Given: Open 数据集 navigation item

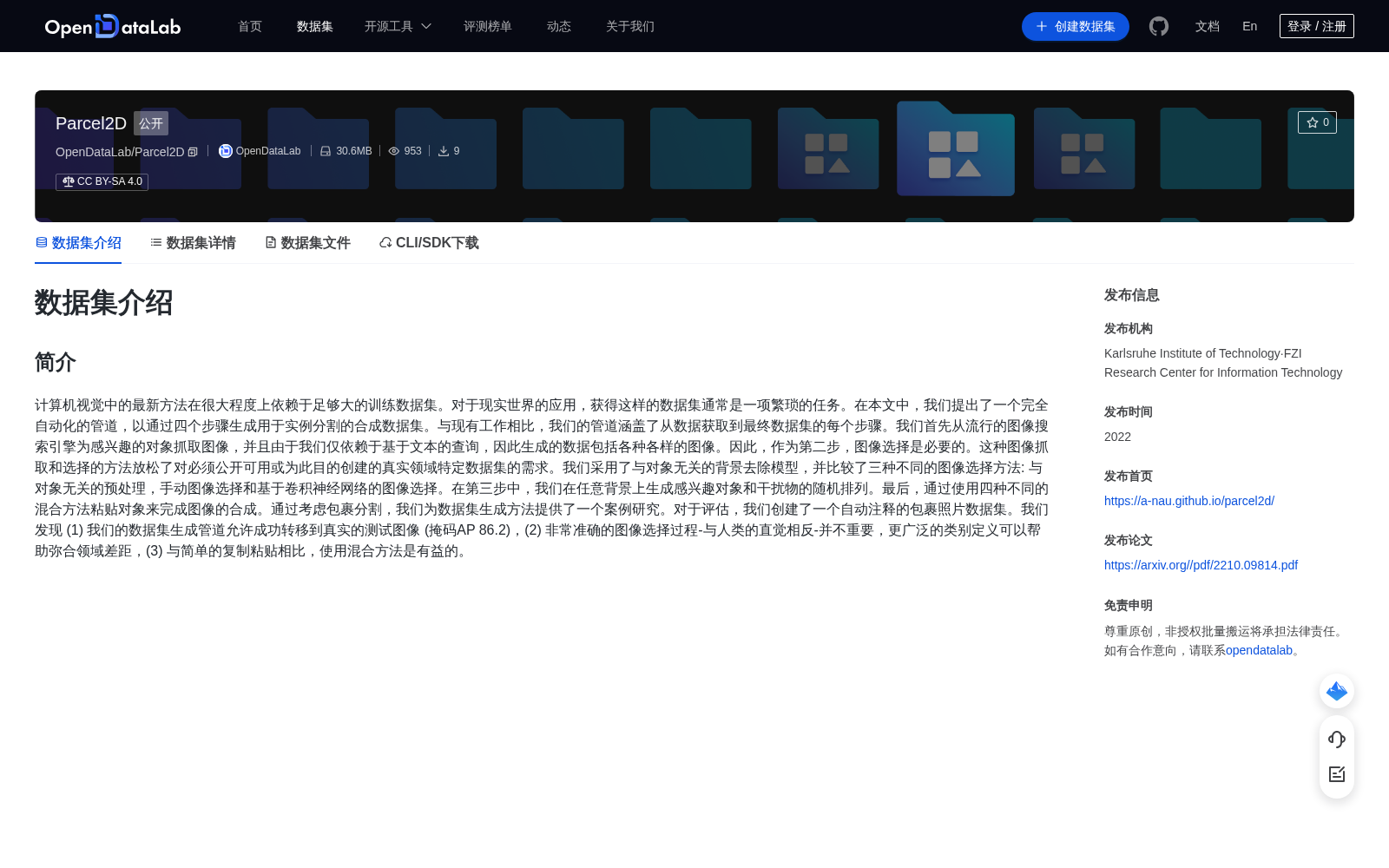Looking at the screenshot, I should point(315,26).
